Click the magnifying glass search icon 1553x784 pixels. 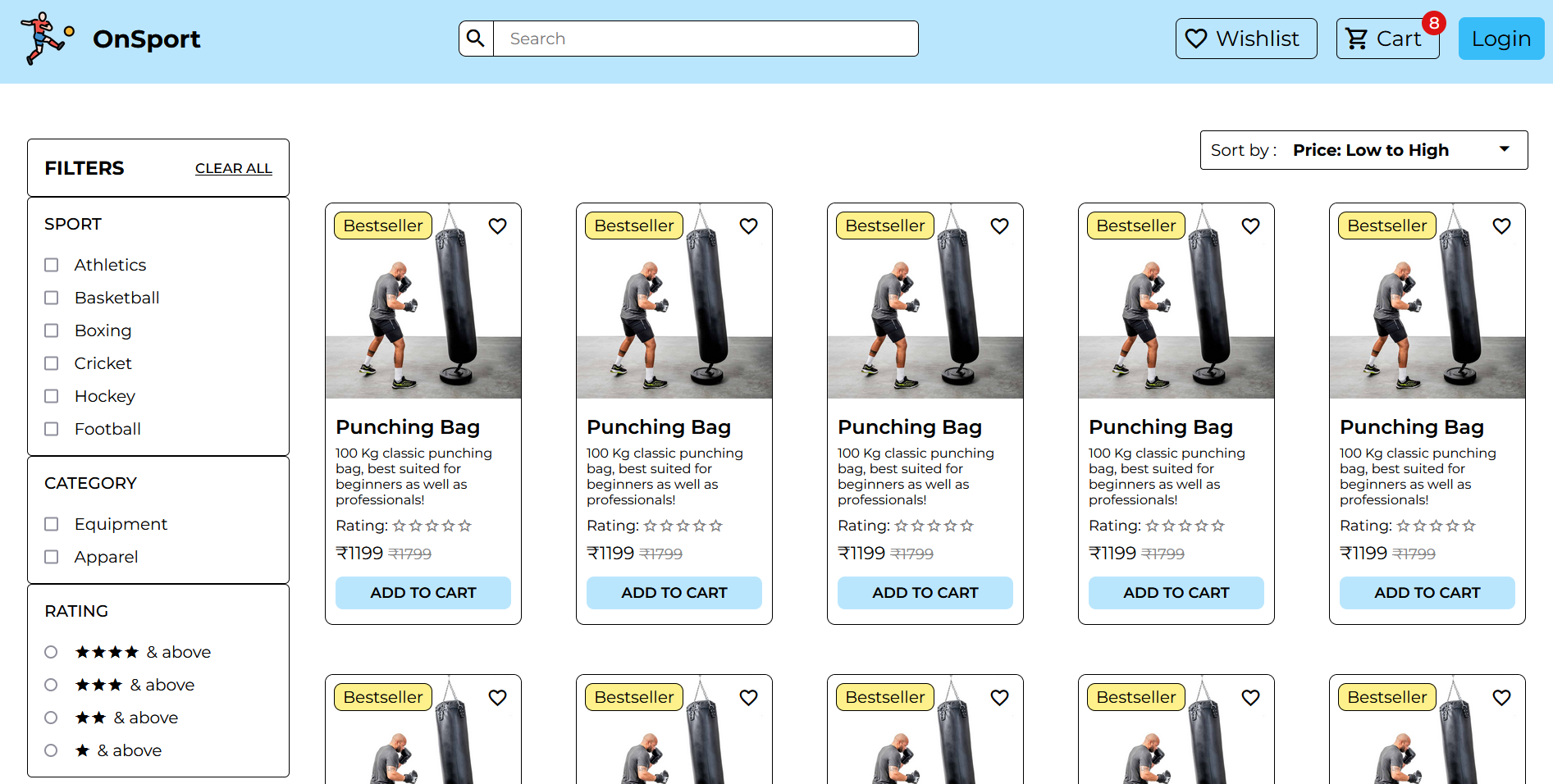(476, 39)
